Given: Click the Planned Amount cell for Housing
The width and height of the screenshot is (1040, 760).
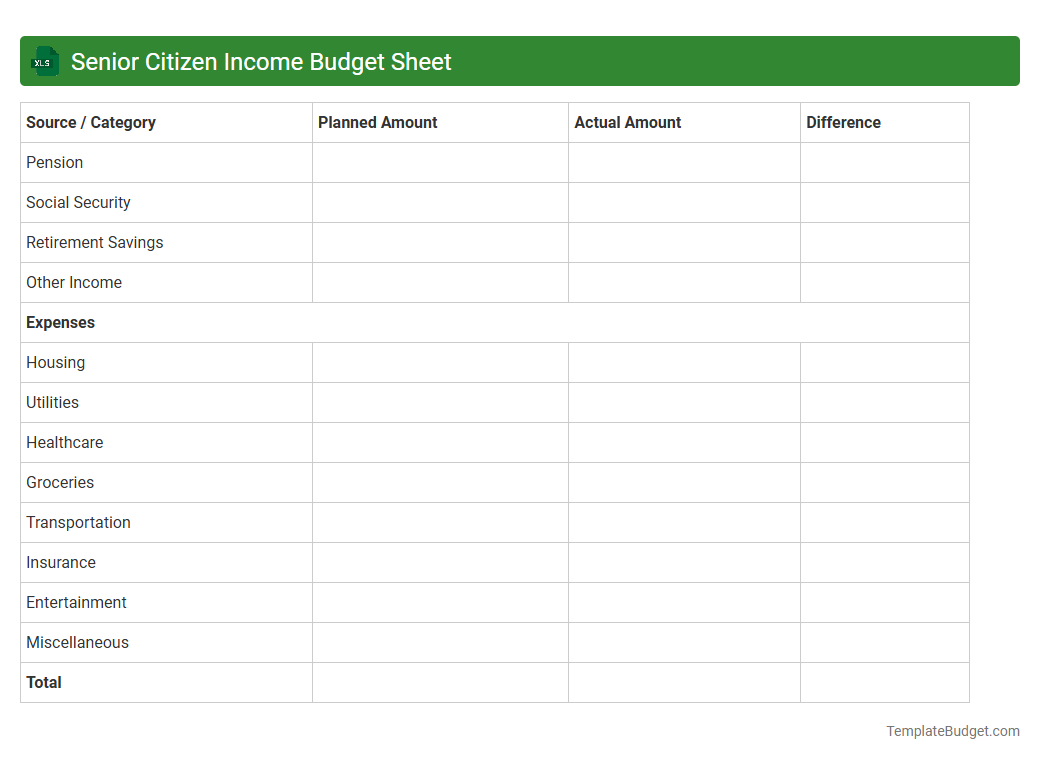Looking at the screenshot, I should point(440,362).
